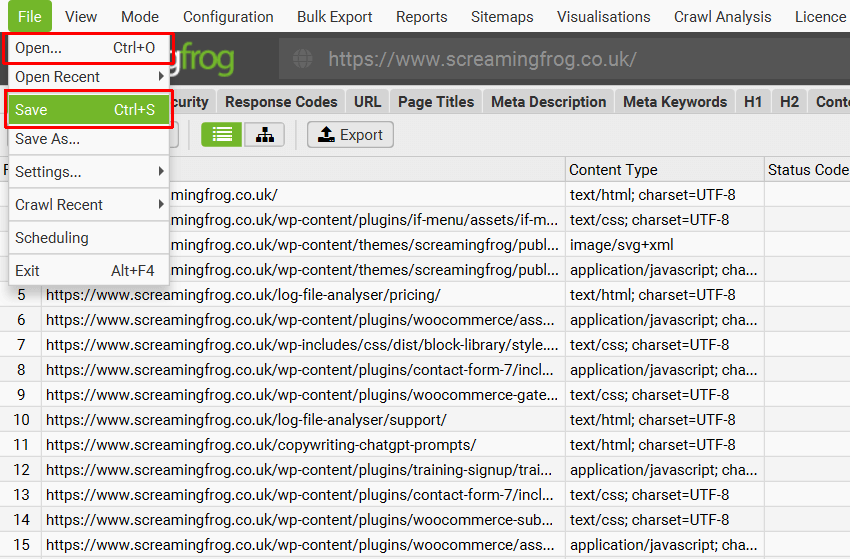Choose Save As... menu entry
The image size is (850, 559).
pyautogui.click(x=89, y=139)
